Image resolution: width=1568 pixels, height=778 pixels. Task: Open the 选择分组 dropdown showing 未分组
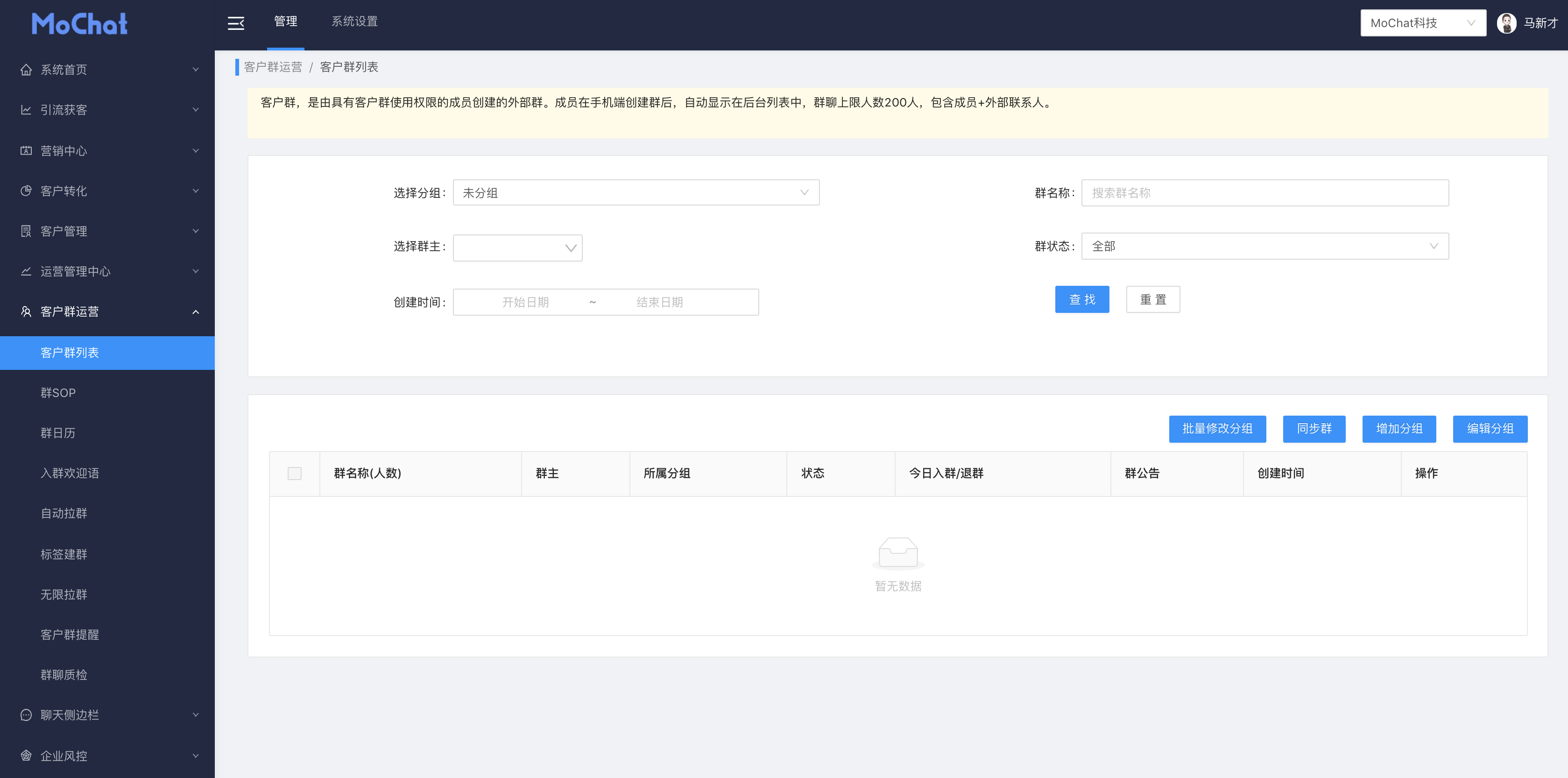636,192
